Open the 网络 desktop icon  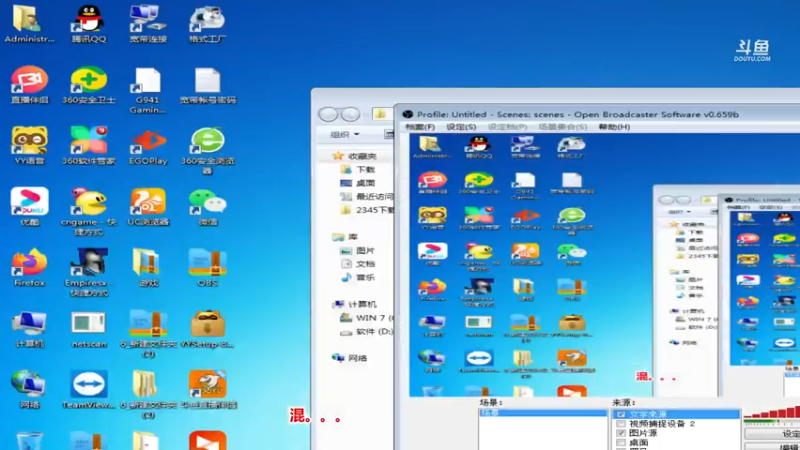tap(30, 390)
